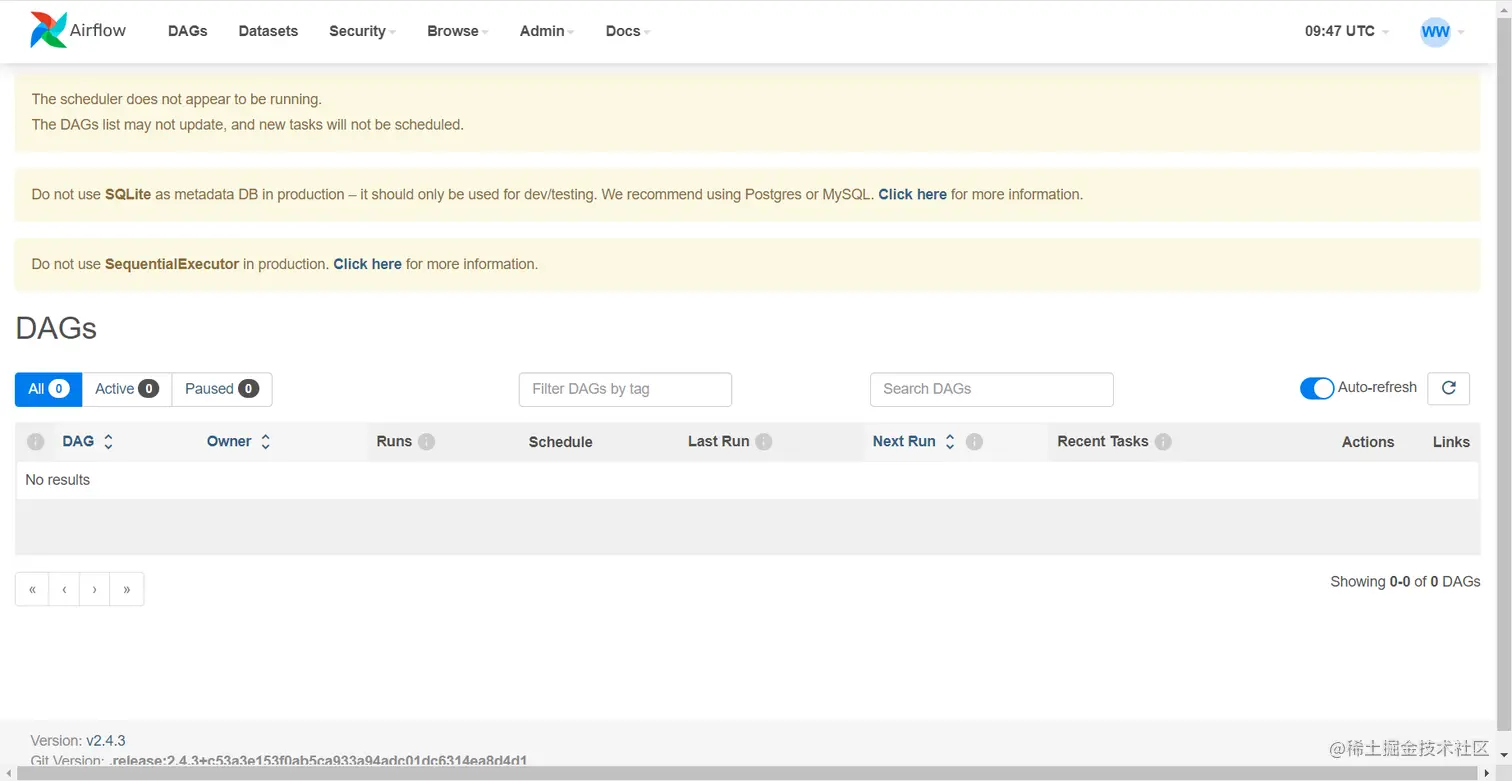The height and width of the screenshot is (781, 1512).
Task: Expand the Docs dropdown menu
Action: click(627, 31)
